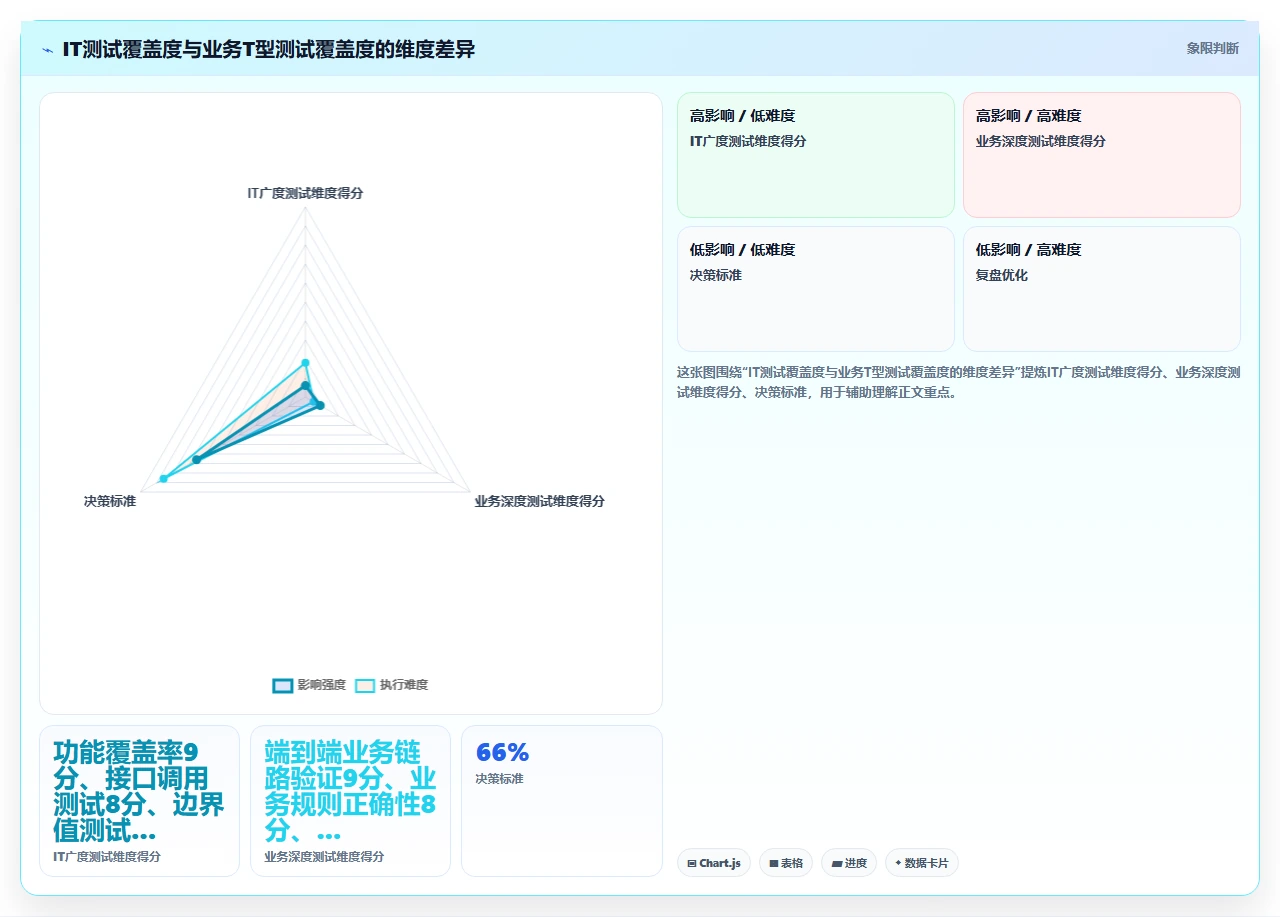The image size is (1280, 917).
Task: Click 业务深度测试维度得分 text in red quadrant card
Action: pos(1041,141)
